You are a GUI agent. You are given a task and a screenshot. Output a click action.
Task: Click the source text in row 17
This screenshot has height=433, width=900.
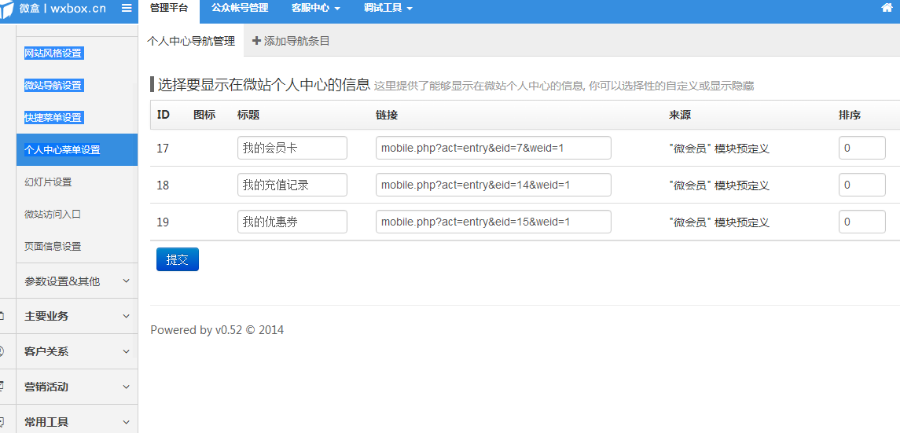[719, 149]
